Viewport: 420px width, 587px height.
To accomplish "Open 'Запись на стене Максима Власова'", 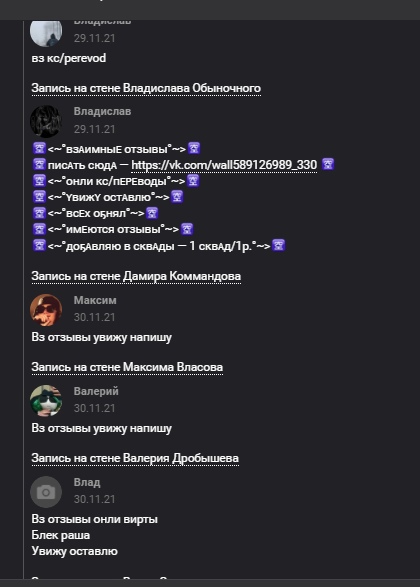I will pyautogui.click(x=127, y=367).
